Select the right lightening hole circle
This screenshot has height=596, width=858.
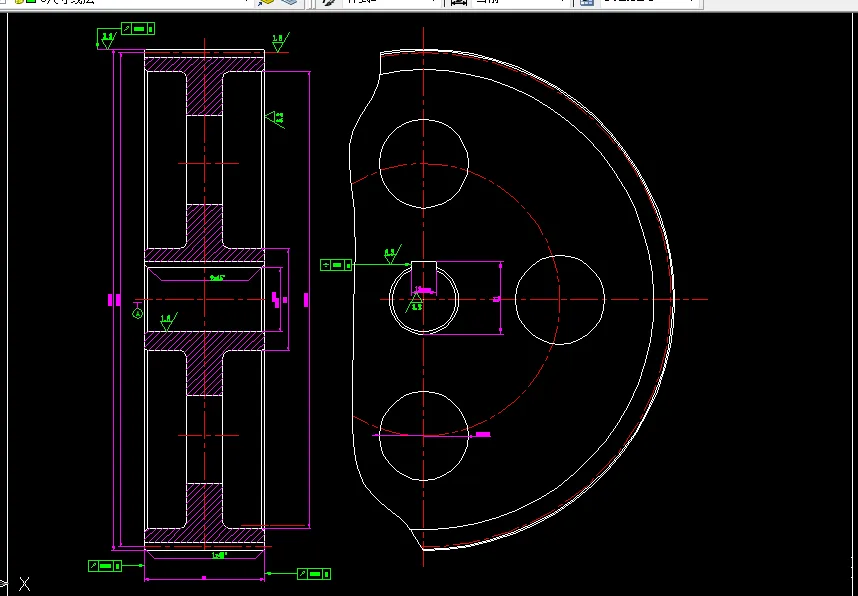[560, 300]
